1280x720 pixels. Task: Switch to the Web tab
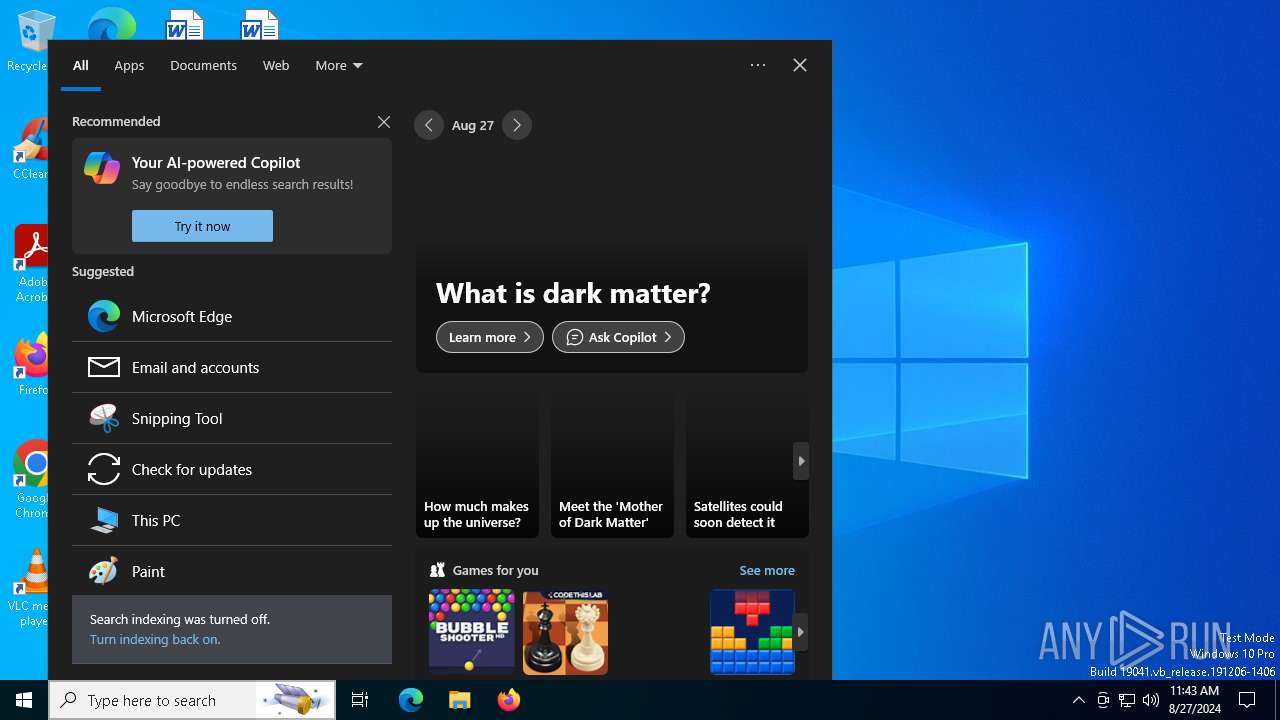pos(276,65)
